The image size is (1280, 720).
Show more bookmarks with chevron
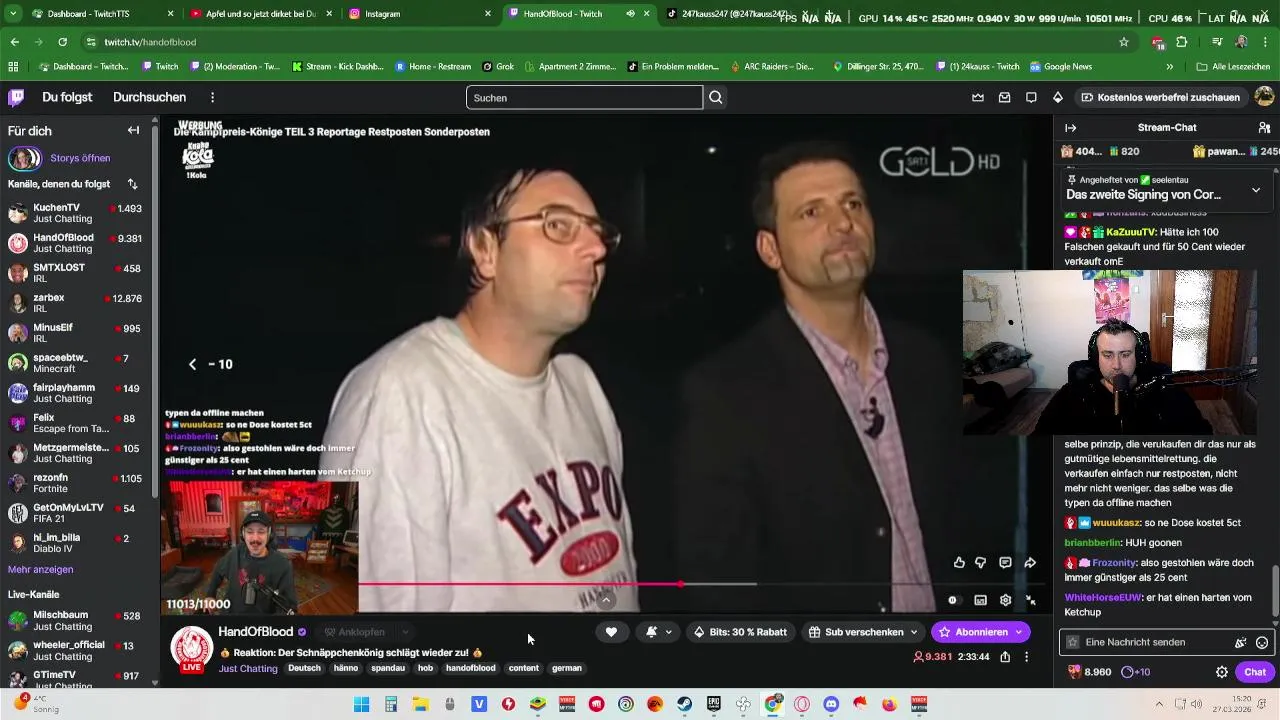click(1169, 67)
